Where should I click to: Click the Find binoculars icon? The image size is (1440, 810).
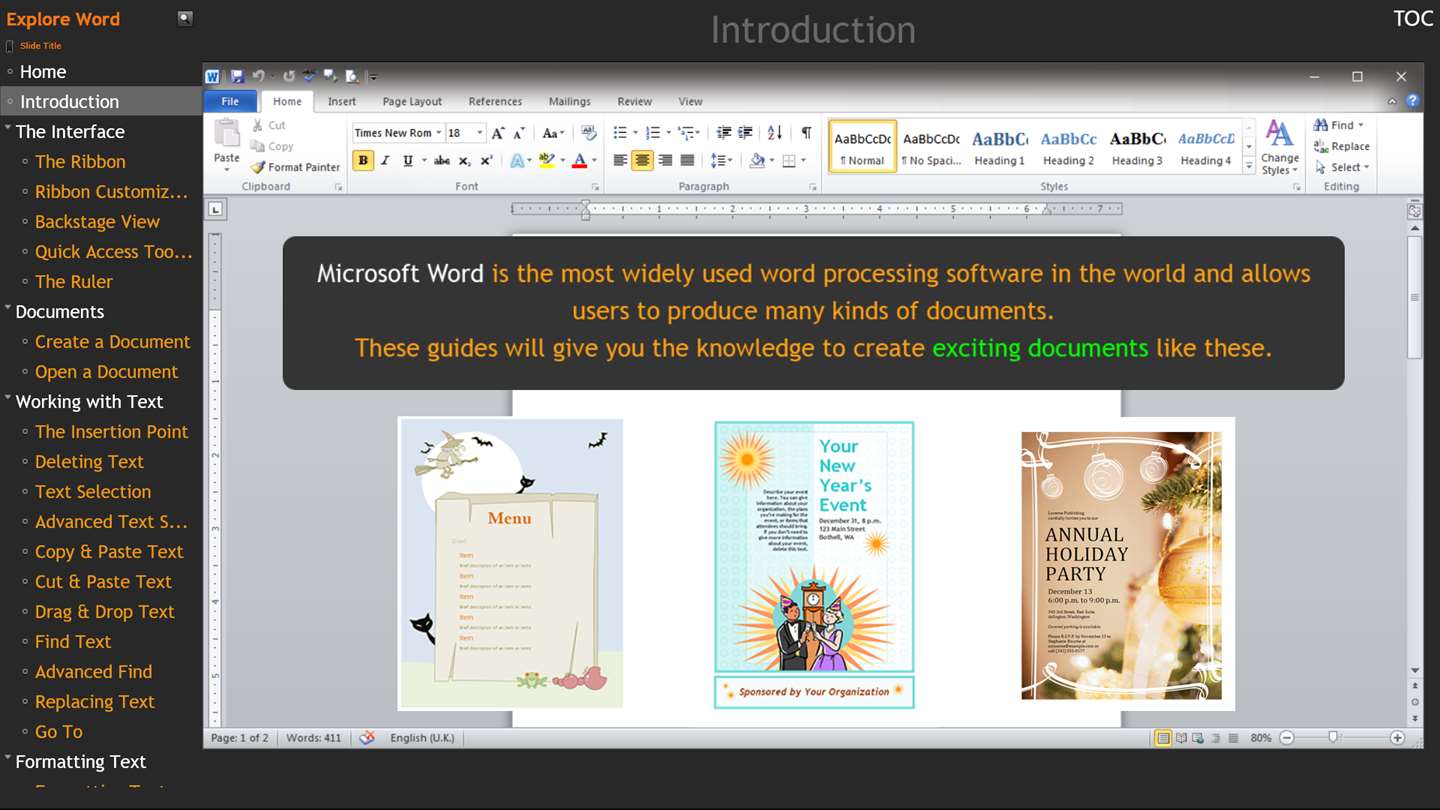pyautogui.click(x=1321, y=125)
